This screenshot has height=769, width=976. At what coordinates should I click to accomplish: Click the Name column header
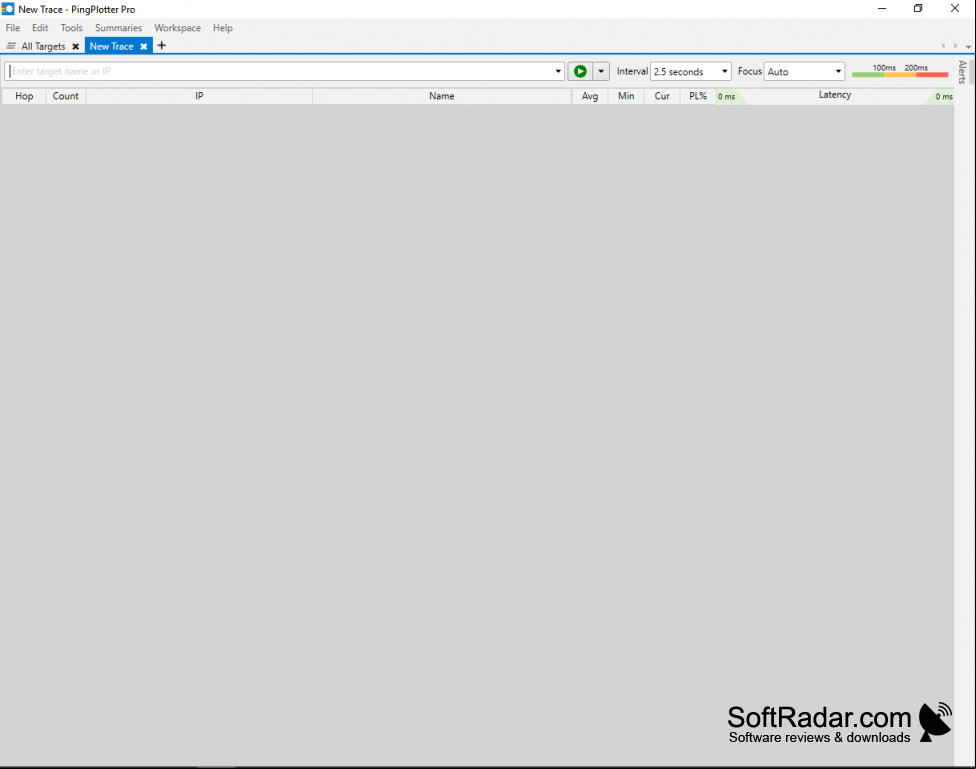pos(441,96)
